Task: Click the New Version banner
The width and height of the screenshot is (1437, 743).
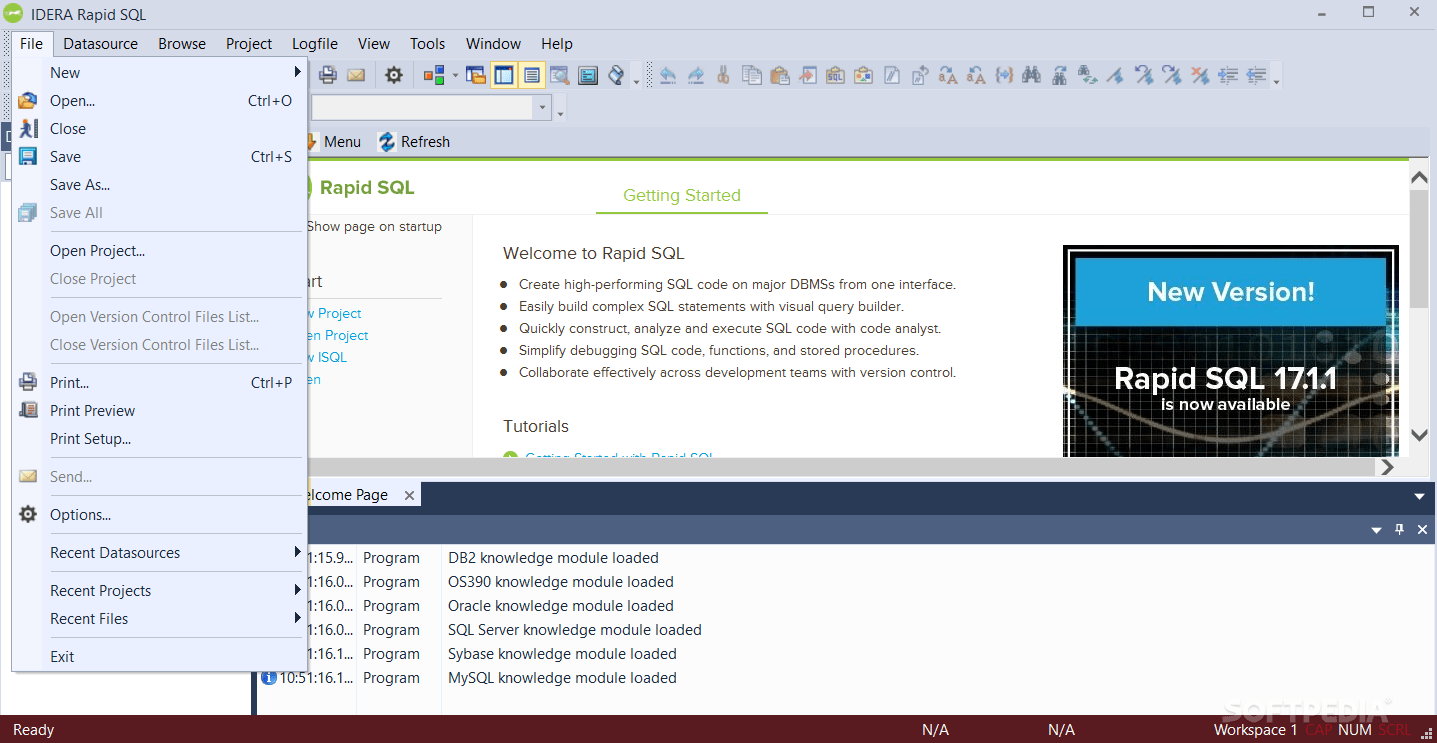Action: click(1231, 351)
